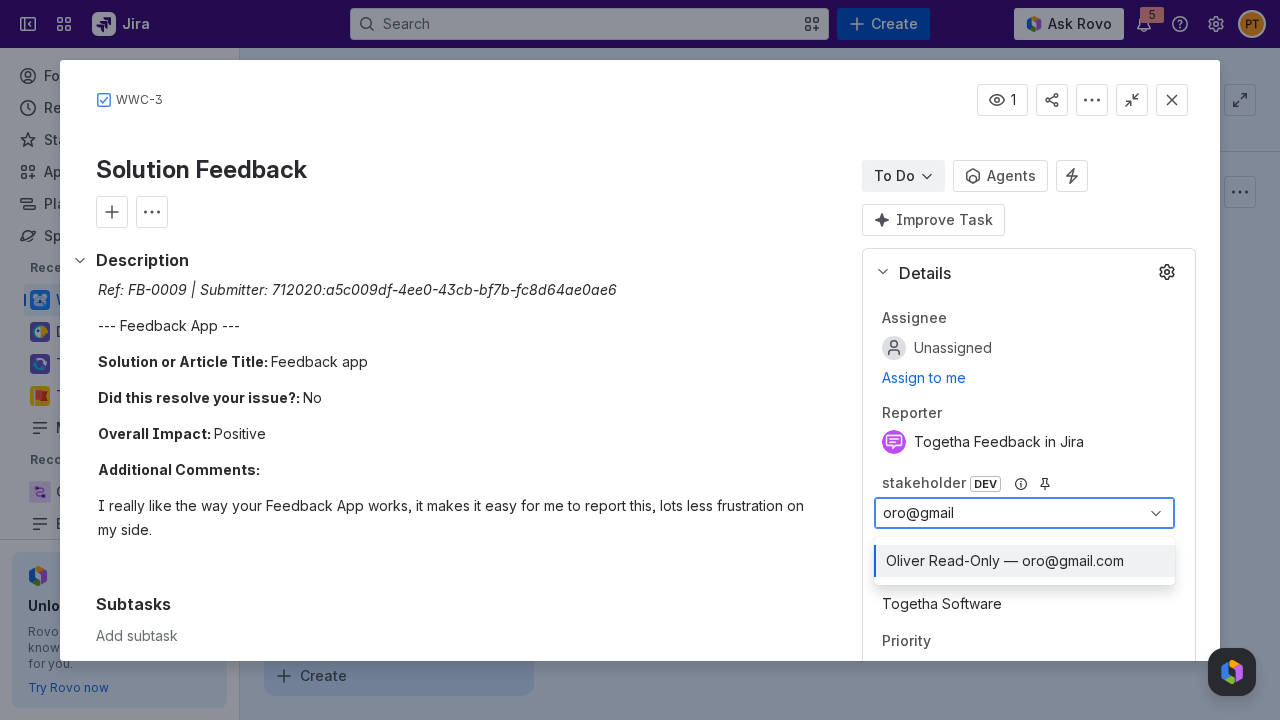
Task: Click the WWC-3 issue key link
Action: tap(139, 100)
